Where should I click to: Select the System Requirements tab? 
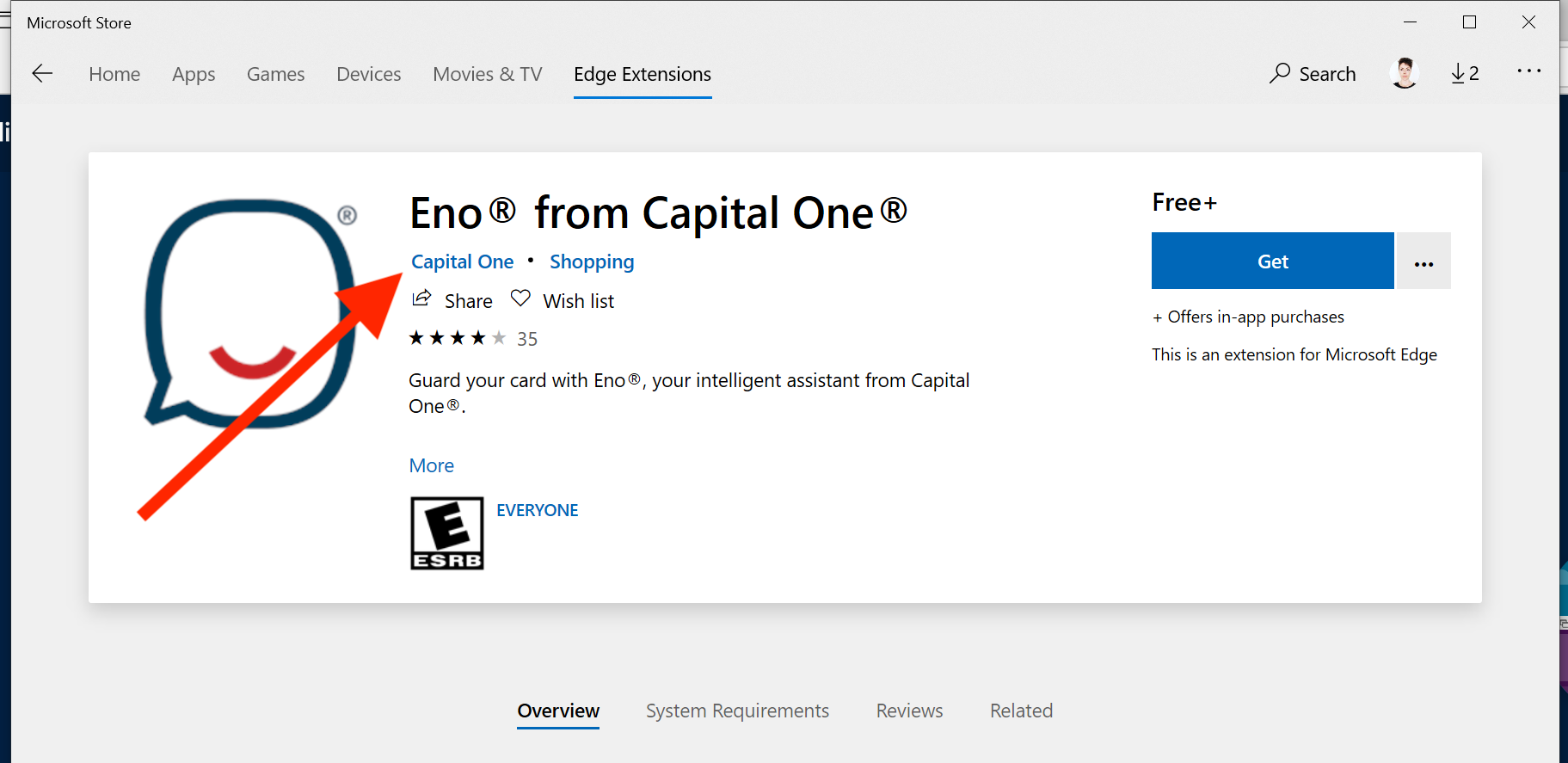[x=737, y=711]
